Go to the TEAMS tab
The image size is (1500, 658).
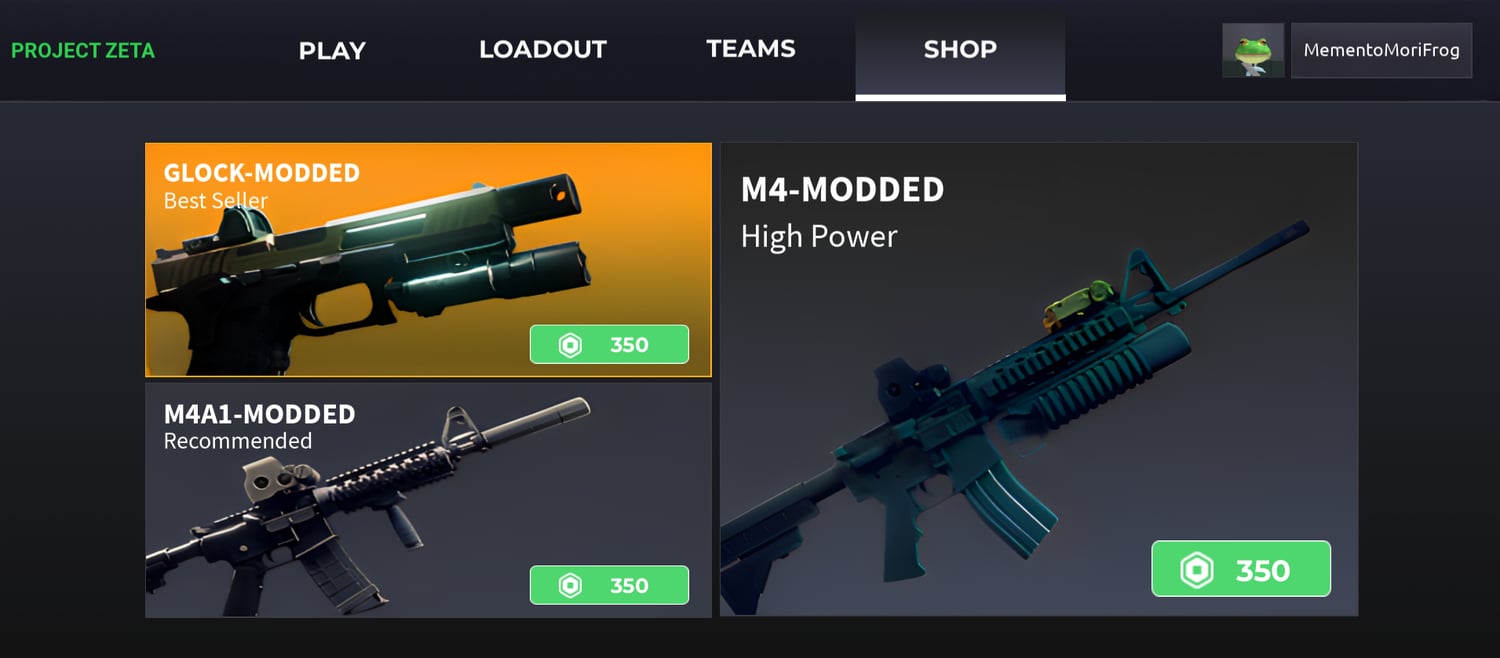(751, 49)
